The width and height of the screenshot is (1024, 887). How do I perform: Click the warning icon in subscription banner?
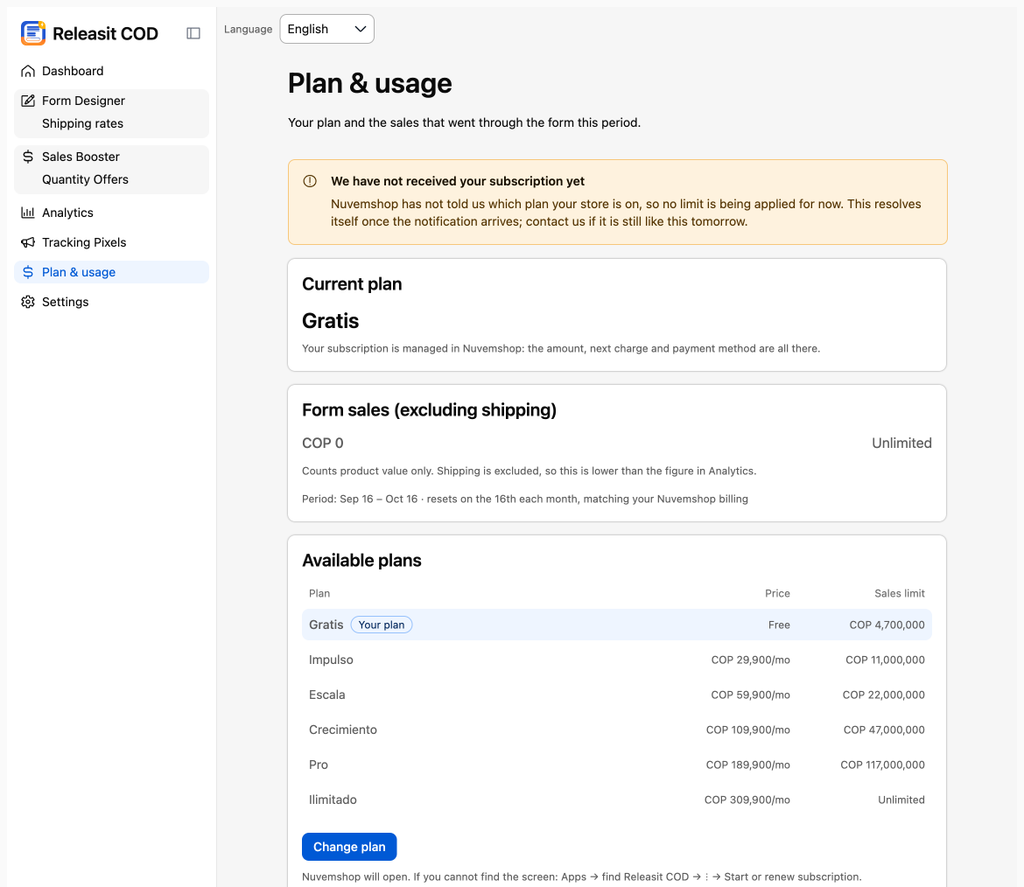(310, 181)
